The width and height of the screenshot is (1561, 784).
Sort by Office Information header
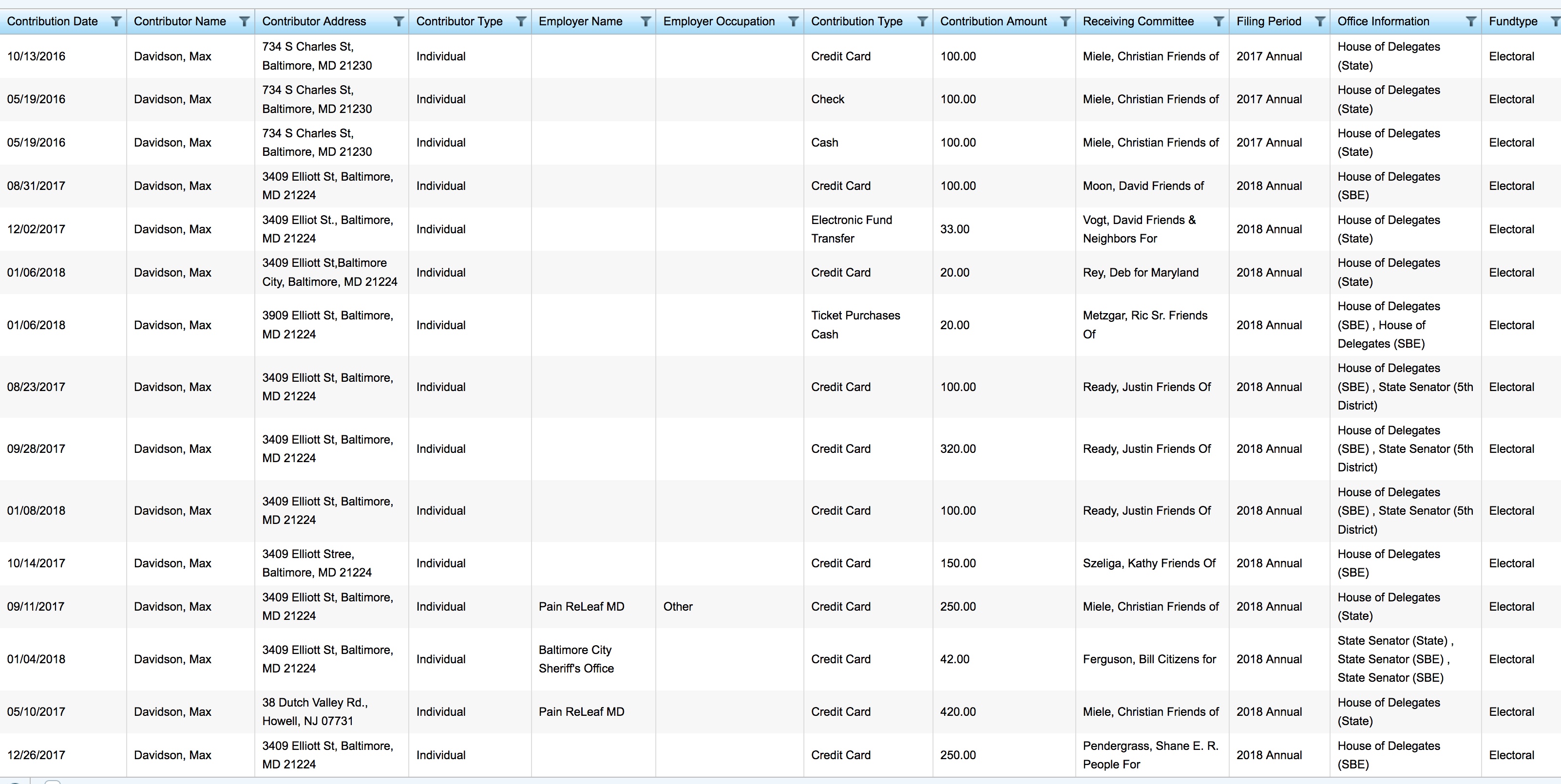tap(1384, 21)
